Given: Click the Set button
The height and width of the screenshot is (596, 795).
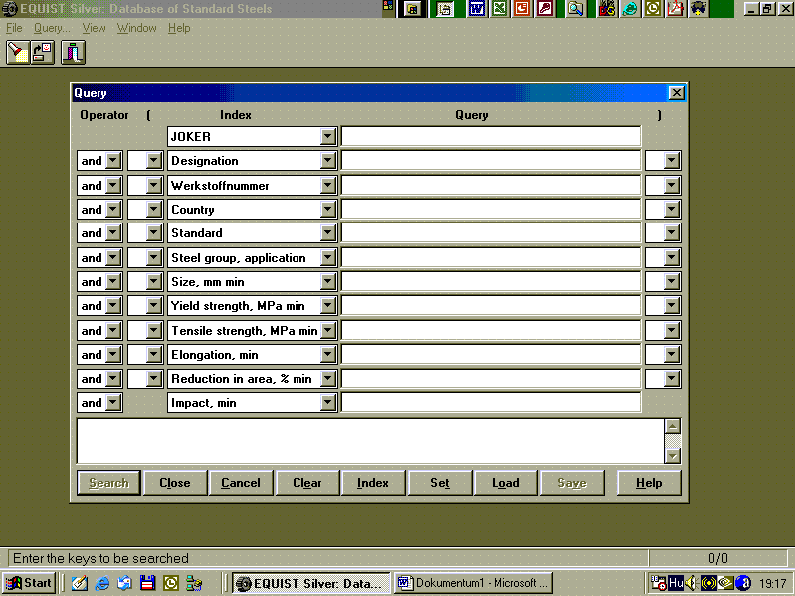Looking at the screenshot, I should pos(440,483).
